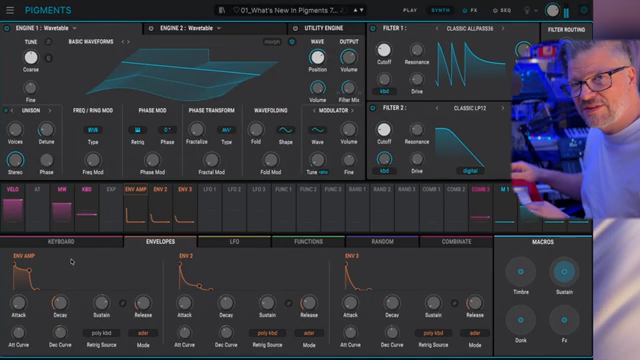640x360 pixels.
Task: Click ENV 2 sustain link icon
Action: tap(289, 303)
